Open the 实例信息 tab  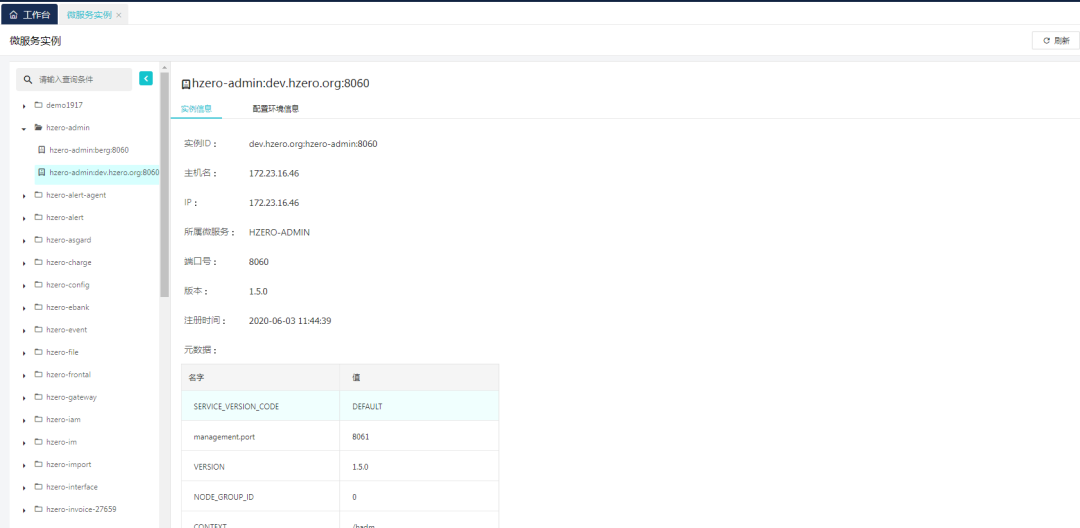click(196, 108)
